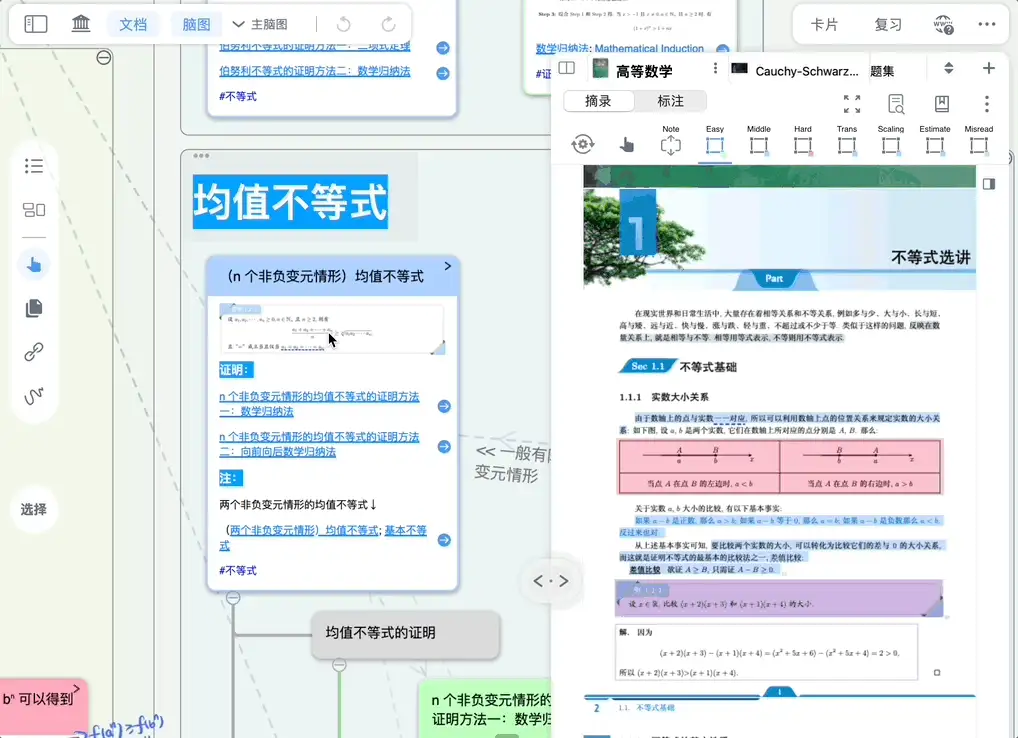Open the library building icon

click(x=81, y=24)
